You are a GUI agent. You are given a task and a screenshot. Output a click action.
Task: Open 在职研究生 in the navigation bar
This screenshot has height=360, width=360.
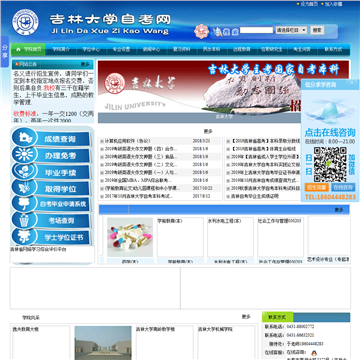pyautogui.click(x=272, y=49)
